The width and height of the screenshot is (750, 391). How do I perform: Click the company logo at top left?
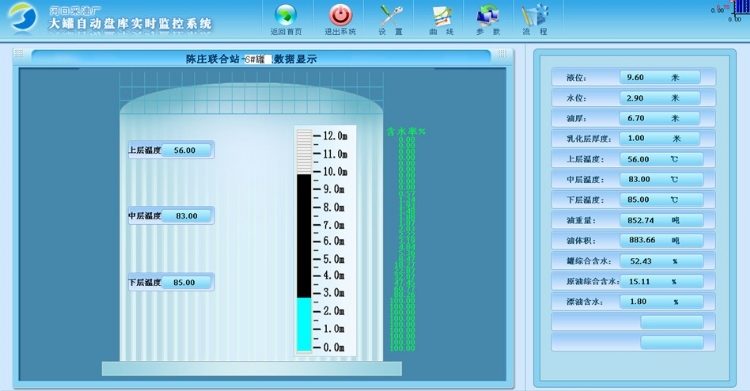22,18
